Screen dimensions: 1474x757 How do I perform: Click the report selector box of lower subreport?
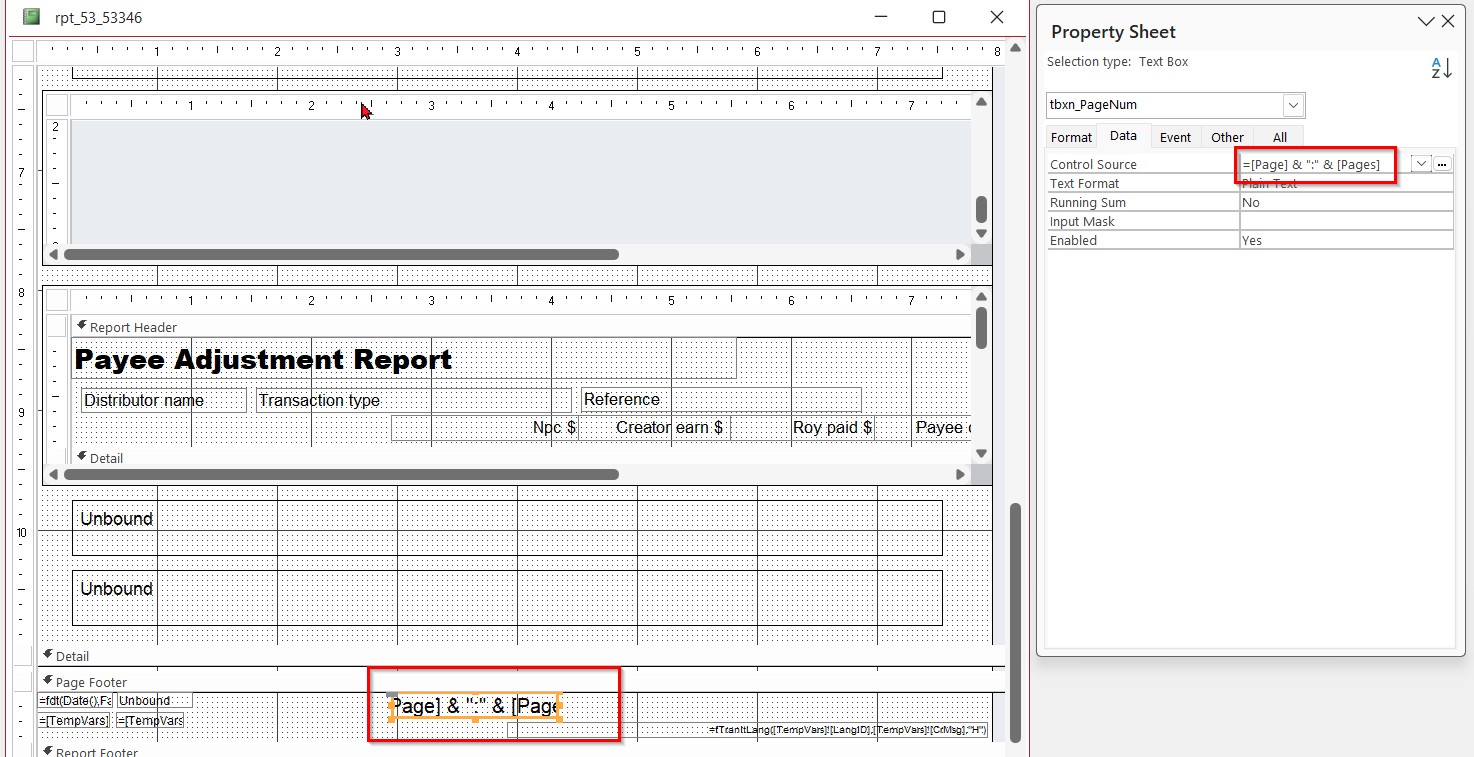coord(57,300)
